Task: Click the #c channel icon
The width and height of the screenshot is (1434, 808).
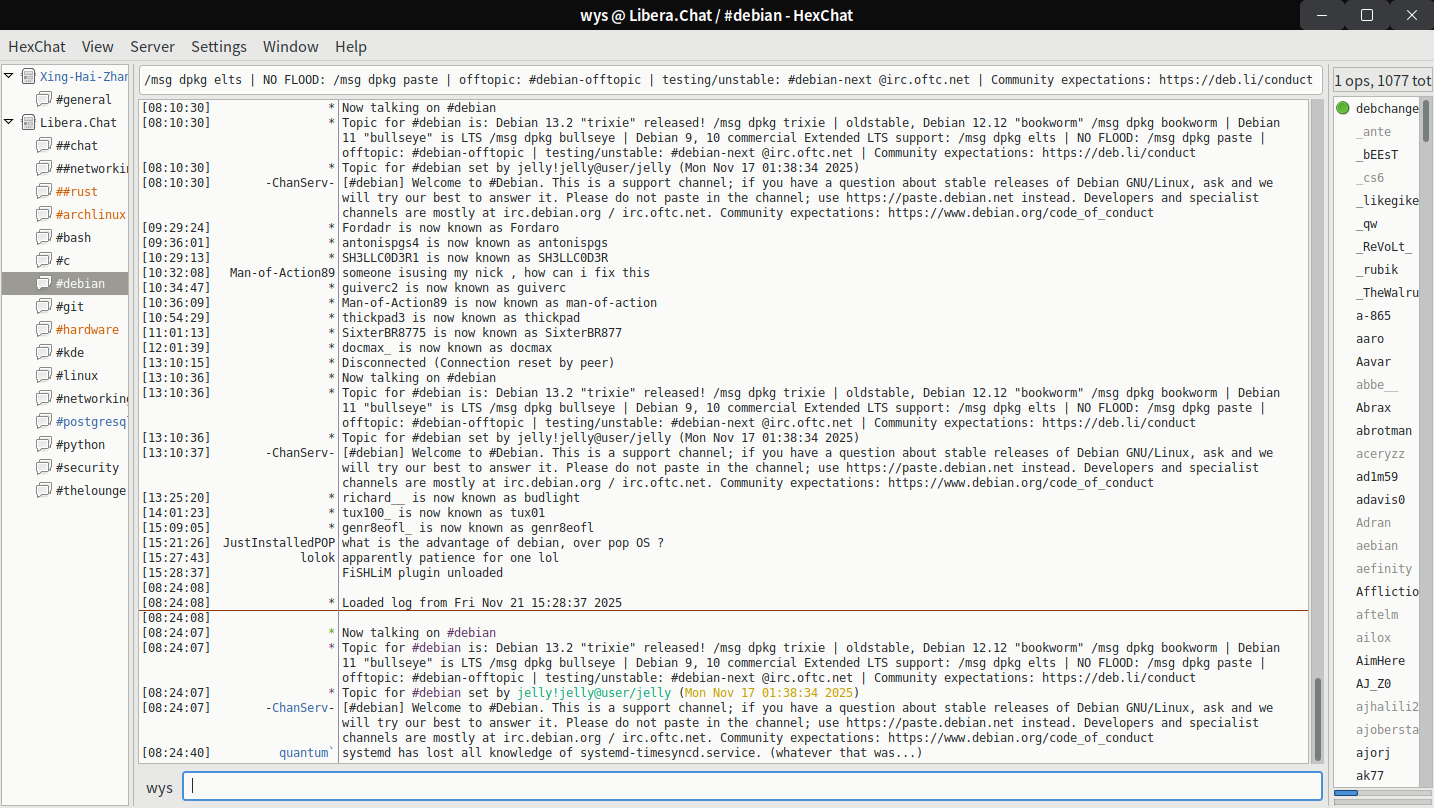Action: tap(44, 260)
